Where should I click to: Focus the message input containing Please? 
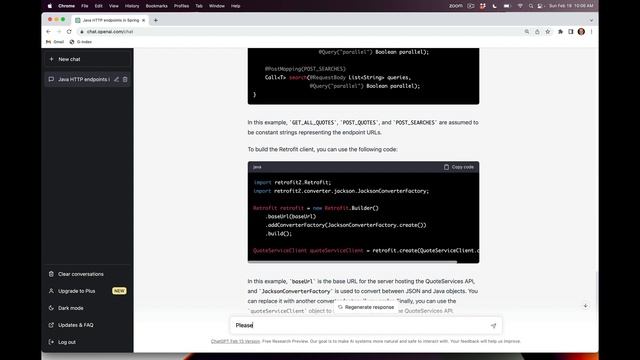[x=366, y=325]
